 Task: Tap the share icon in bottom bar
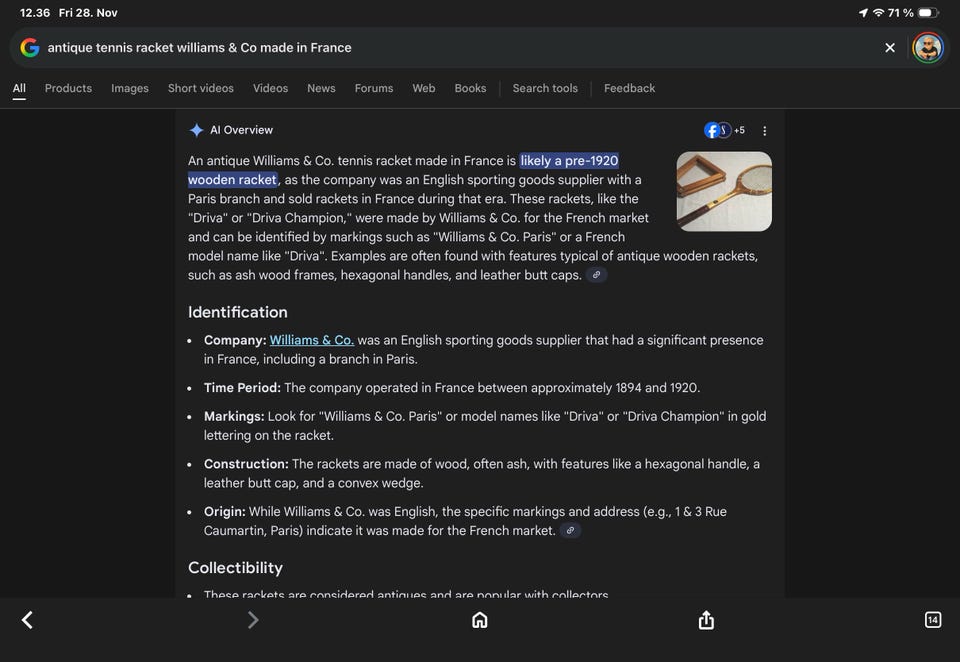pyautogui.click(x=706, y=620)
